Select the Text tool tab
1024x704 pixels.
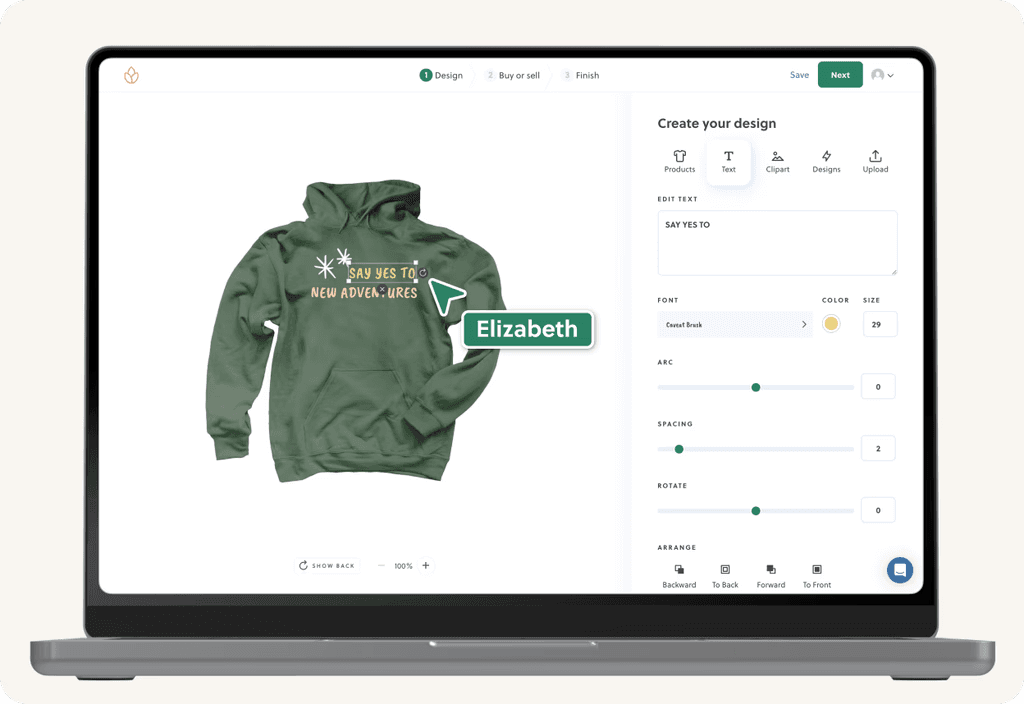(728, 161)
